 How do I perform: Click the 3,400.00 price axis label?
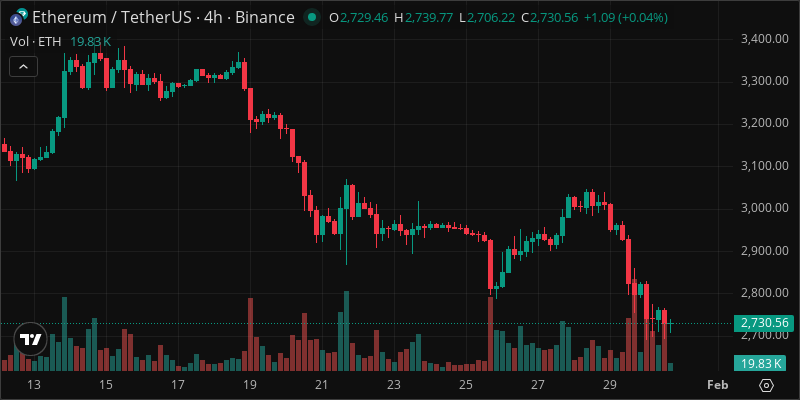(764, 38)
